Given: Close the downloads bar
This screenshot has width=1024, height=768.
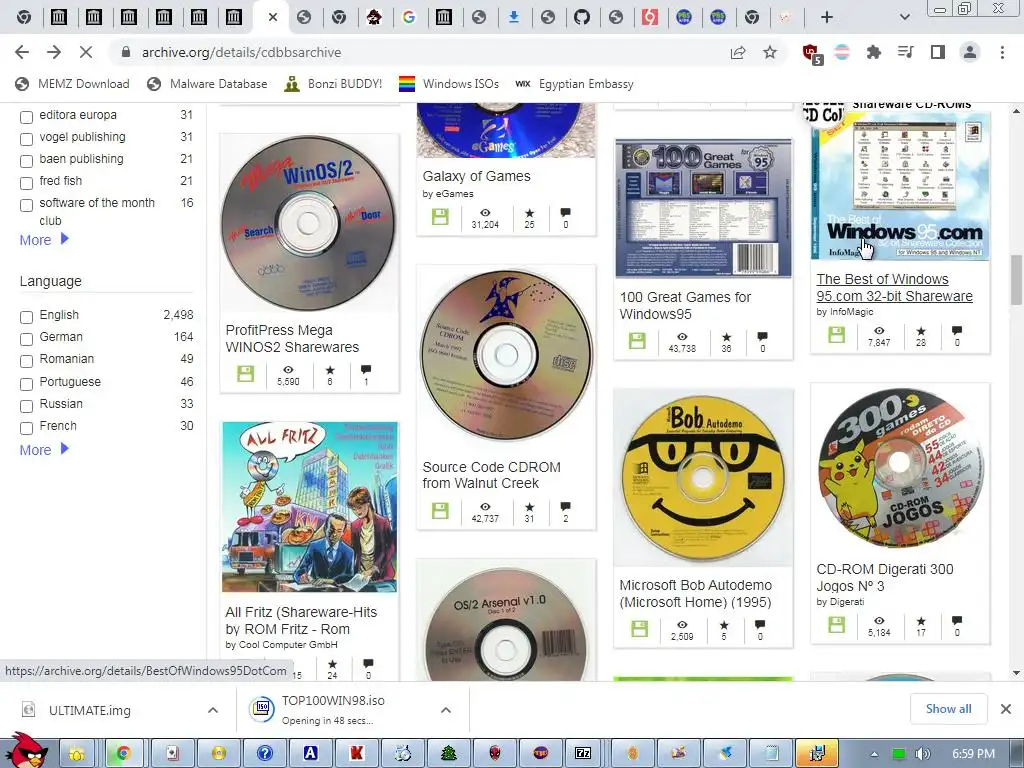Looking at the screenshot, I should (1006, 709).
